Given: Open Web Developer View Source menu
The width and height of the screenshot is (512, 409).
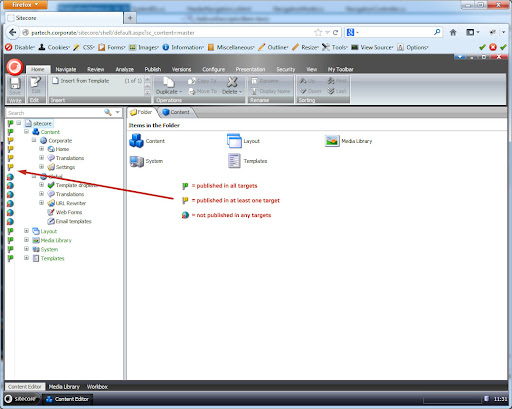Looking at the screenshot, I should pyautogui.click(x=372, y=47).
